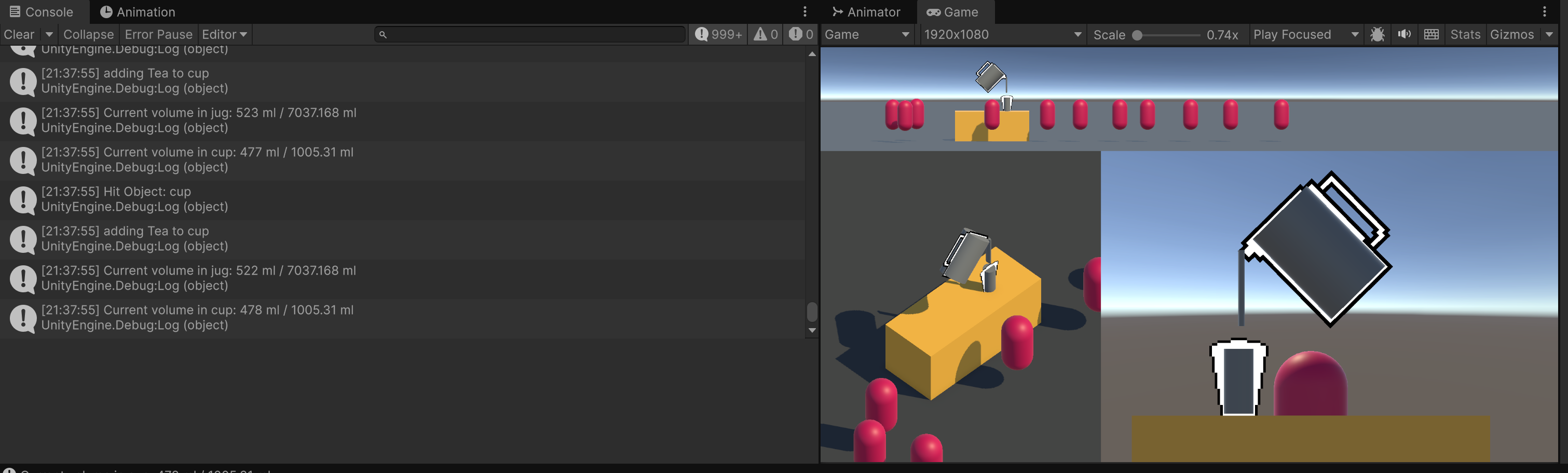Mute audio with the speaker icon
The image size is (1568, 473).
coord(1405,35)
